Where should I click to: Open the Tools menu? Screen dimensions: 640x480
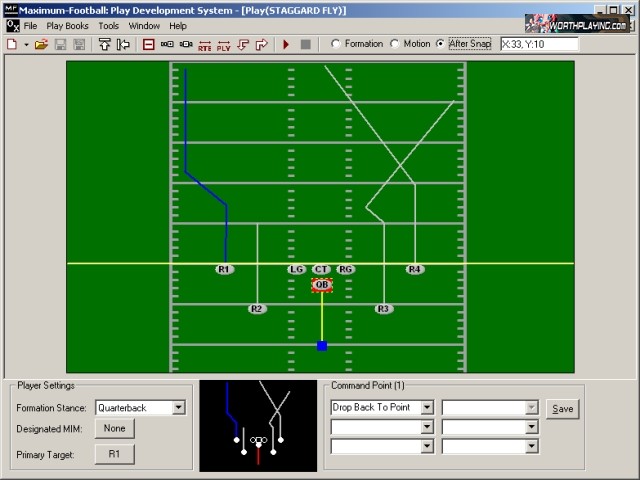click(x=109, y=25)
